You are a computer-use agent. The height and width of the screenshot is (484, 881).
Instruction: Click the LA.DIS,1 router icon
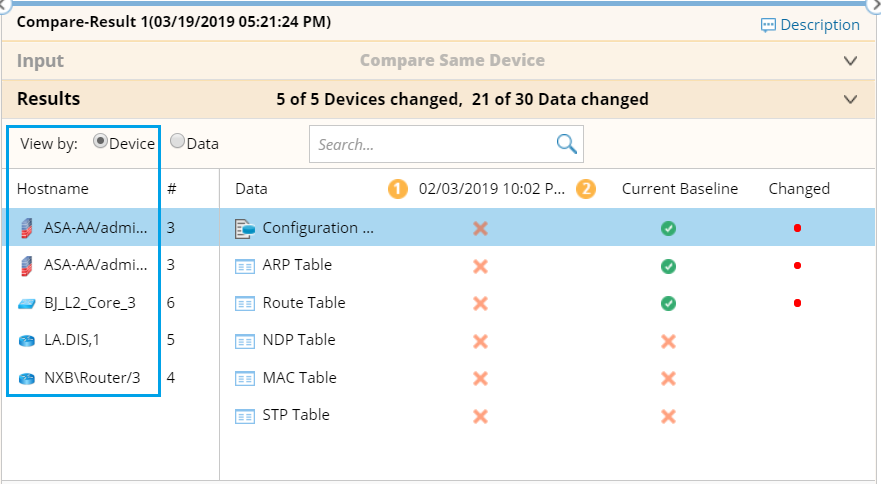26,341
